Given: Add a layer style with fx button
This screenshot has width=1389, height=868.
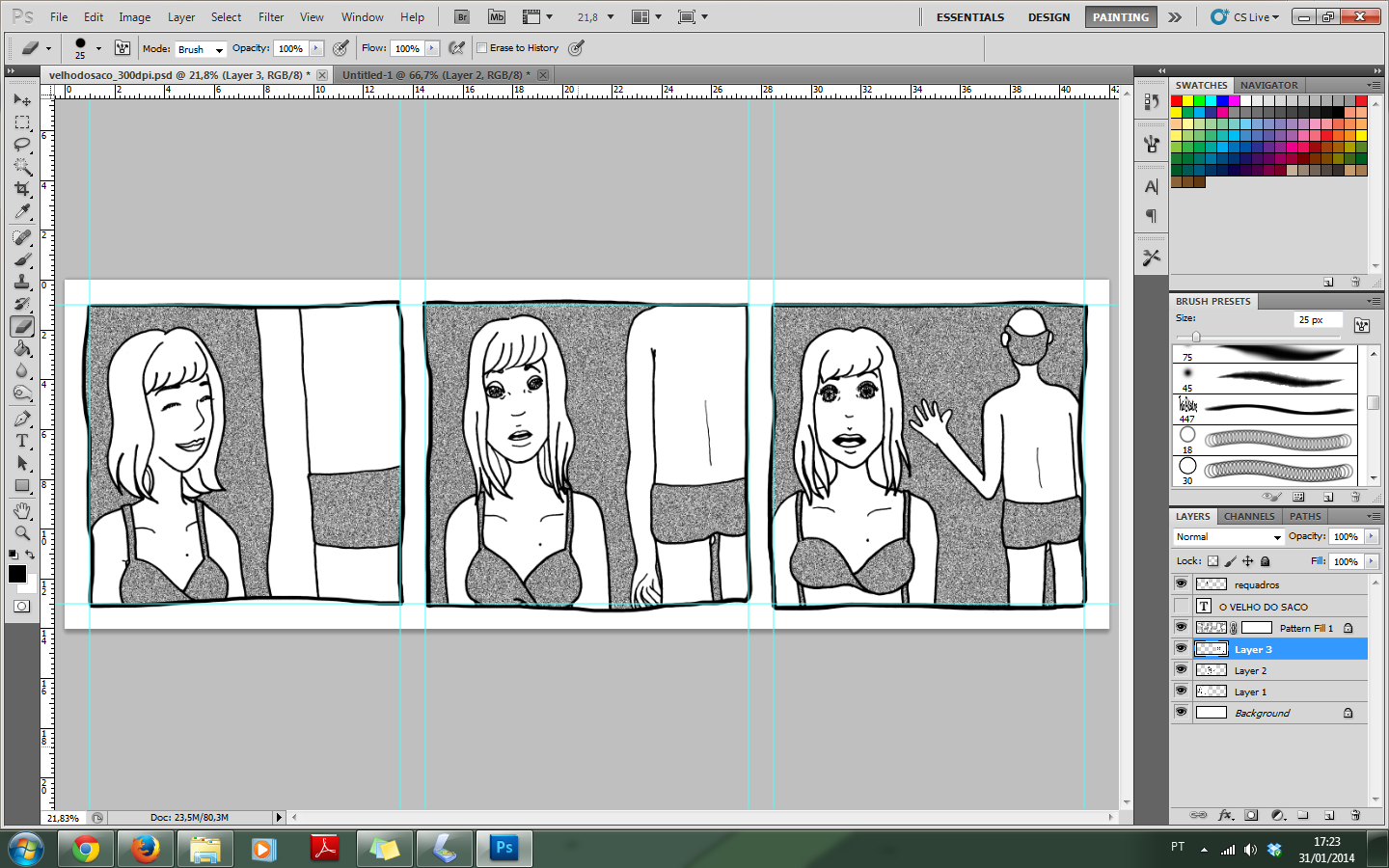Looking at the screenshot, I should [x=1225, y=815].
